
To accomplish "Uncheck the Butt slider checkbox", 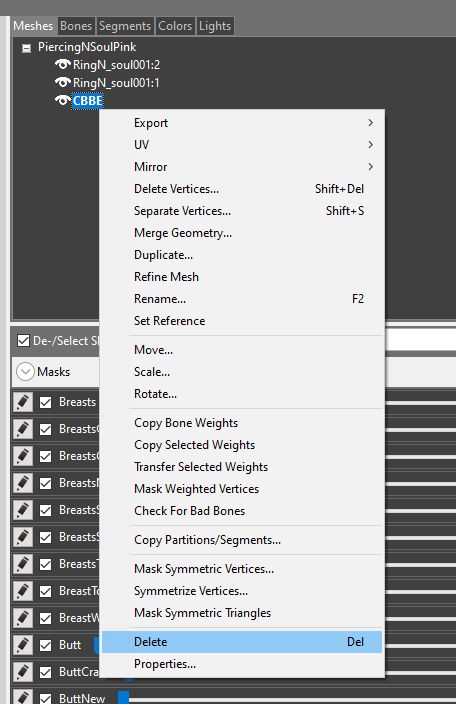I will [45, 645].
